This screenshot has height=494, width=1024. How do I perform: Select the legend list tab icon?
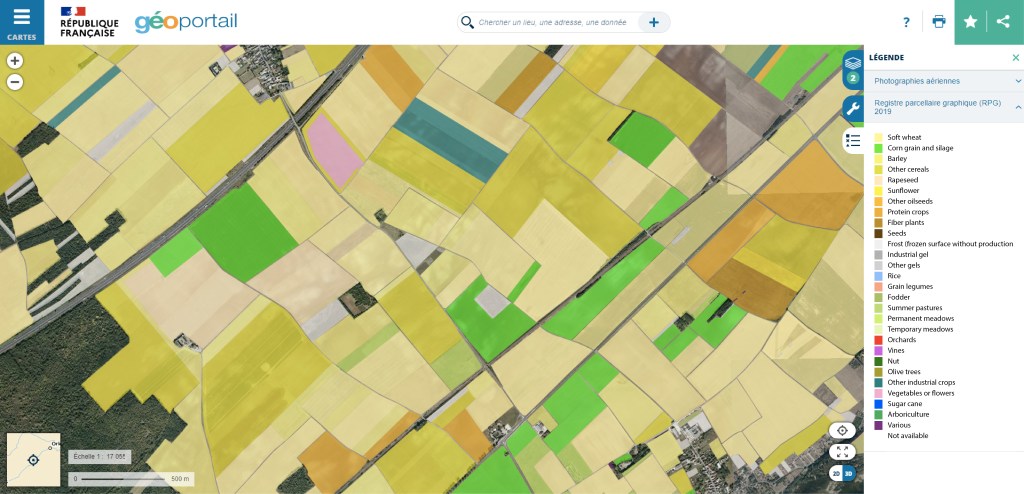(853, 140)
